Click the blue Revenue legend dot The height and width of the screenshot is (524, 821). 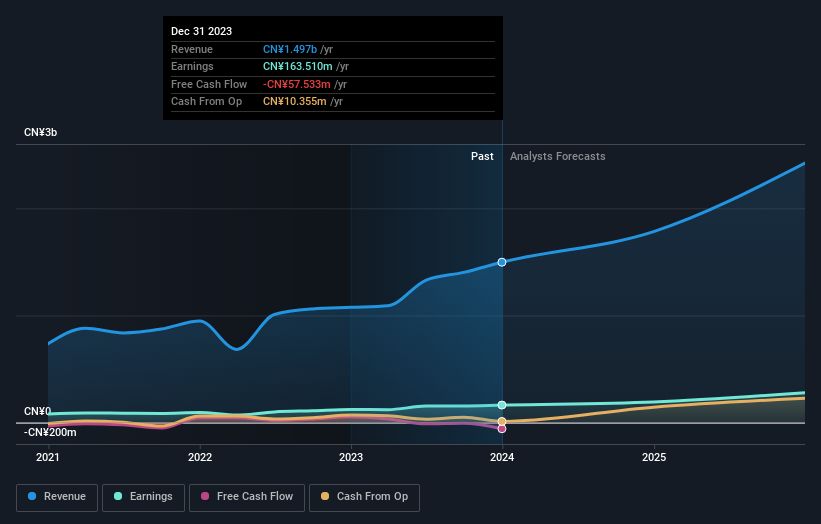(32, 496)
